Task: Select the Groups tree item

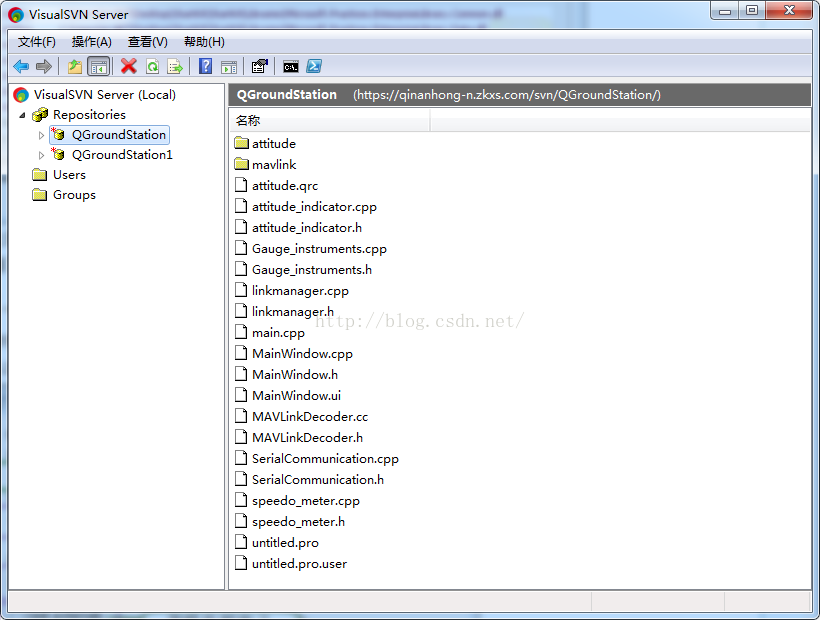Action: click(x=74, y=195)
